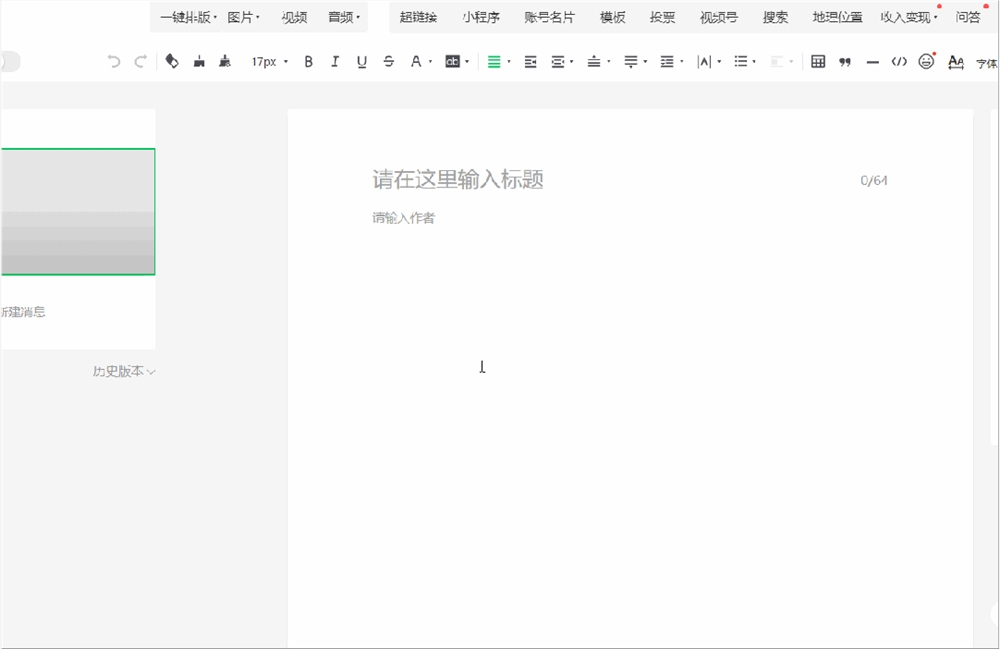Toggle bold formatting
The height and width of the screenshot is (649, 1000).
(x=308, y=61)
